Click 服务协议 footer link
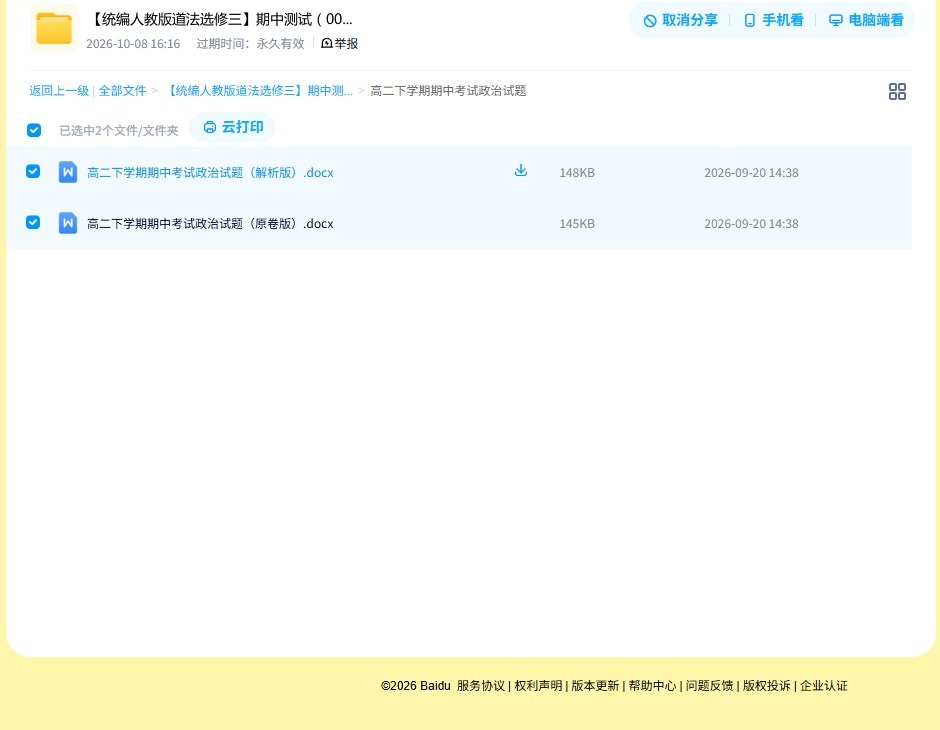The width and height of the screenshot is (940, 730). pyautogui.click(x=481, y=686)
